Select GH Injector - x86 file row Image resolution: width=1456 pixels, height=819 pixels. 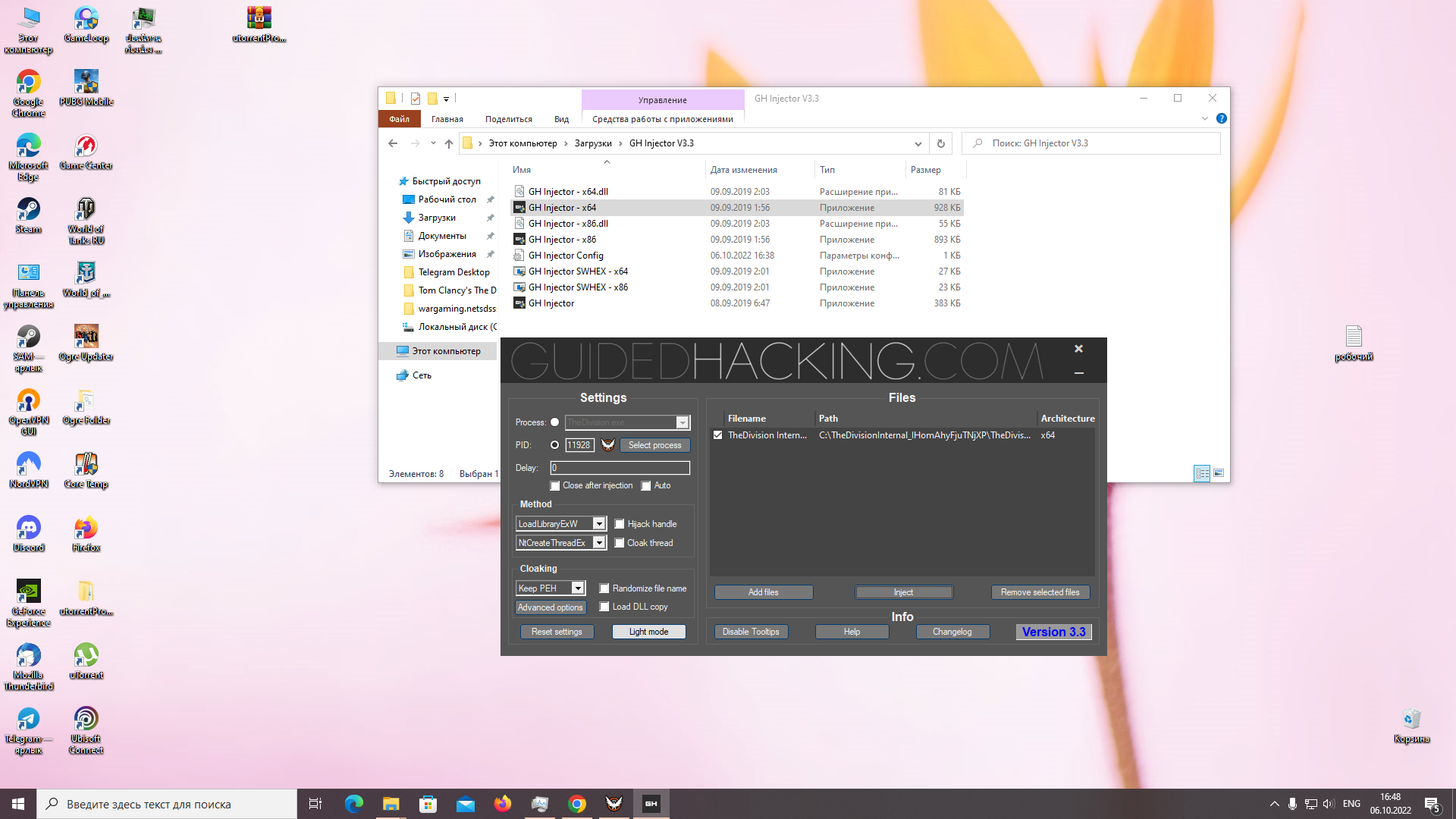(x=738, y=240)
